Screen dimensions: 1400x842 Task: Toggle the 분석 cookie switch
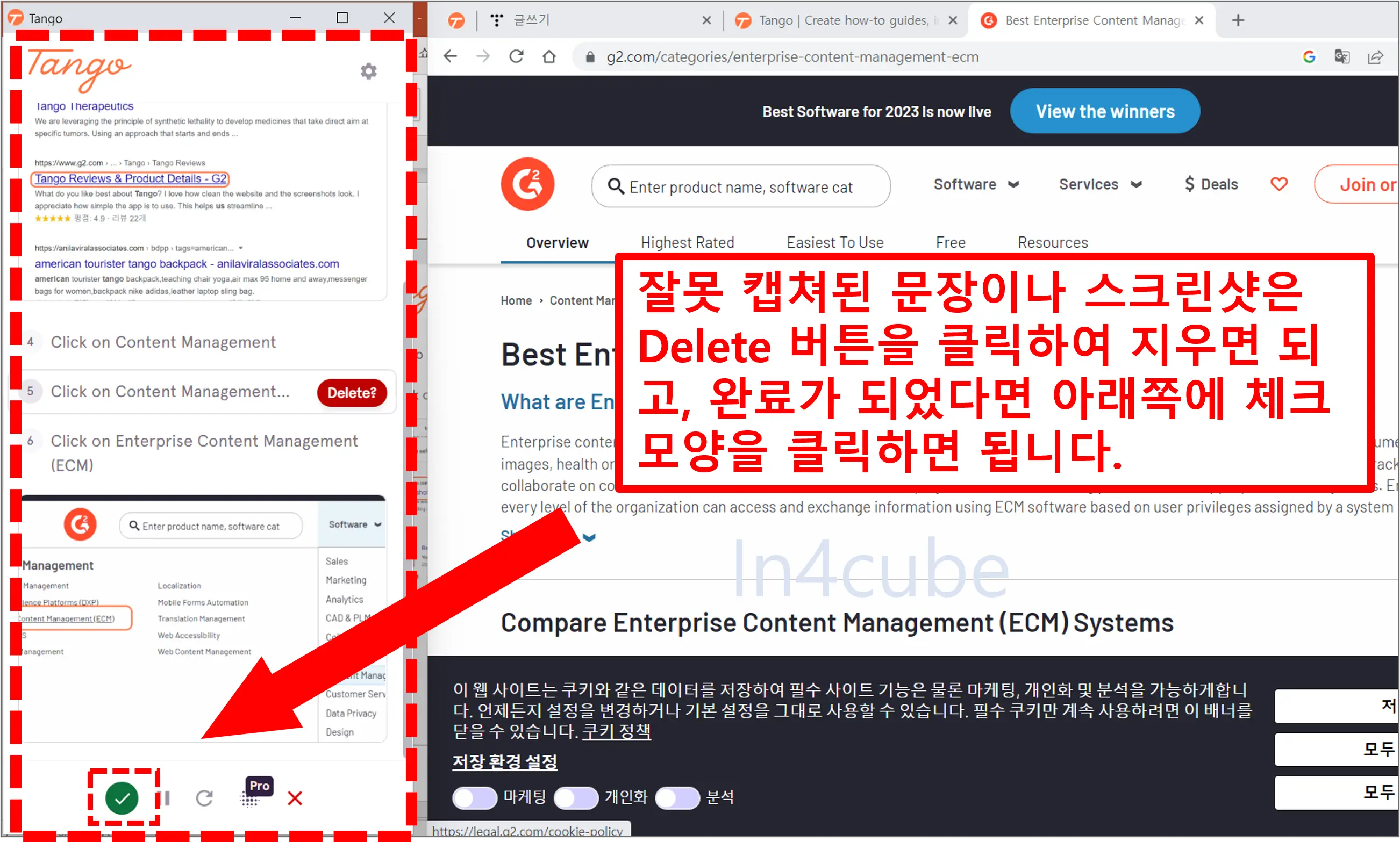click(677, 798)
